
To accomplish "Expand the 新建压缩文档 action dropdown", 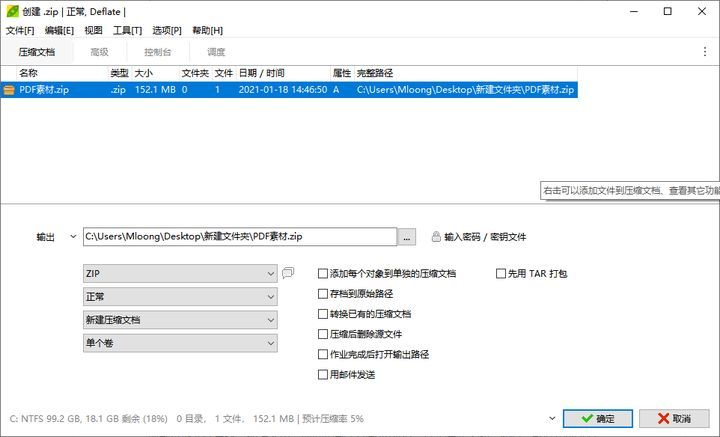I will 180,320.
